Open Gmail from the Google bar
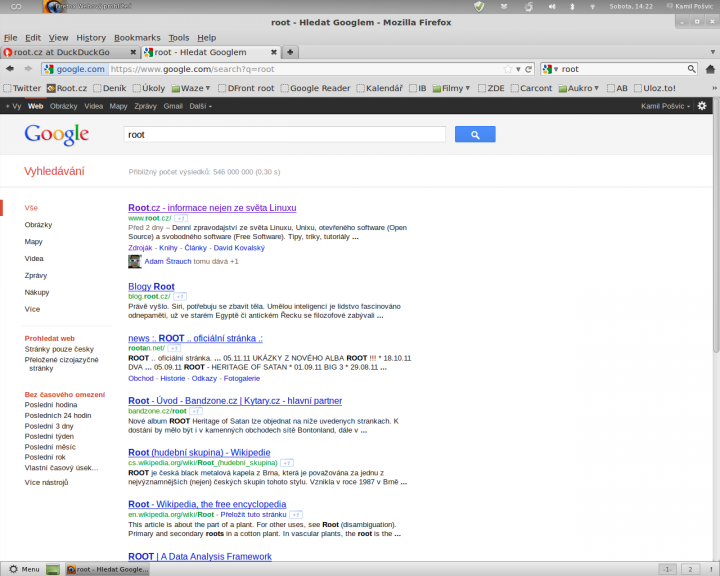720x576 pixels. click(x=173, y=106)
